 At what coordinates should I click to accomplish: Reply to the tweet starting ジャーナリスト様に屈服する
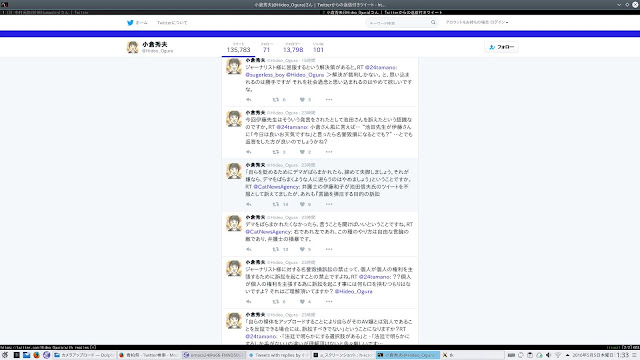(249, 100)
